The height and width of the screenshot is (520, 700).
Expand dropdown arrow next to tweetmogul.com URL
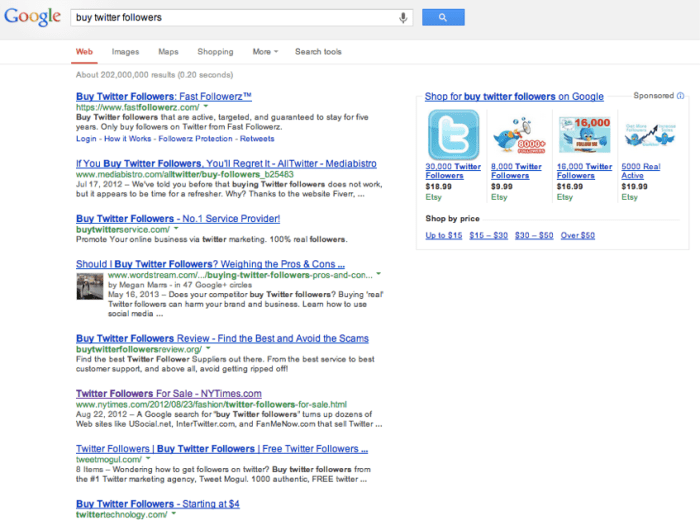(148, 458)
